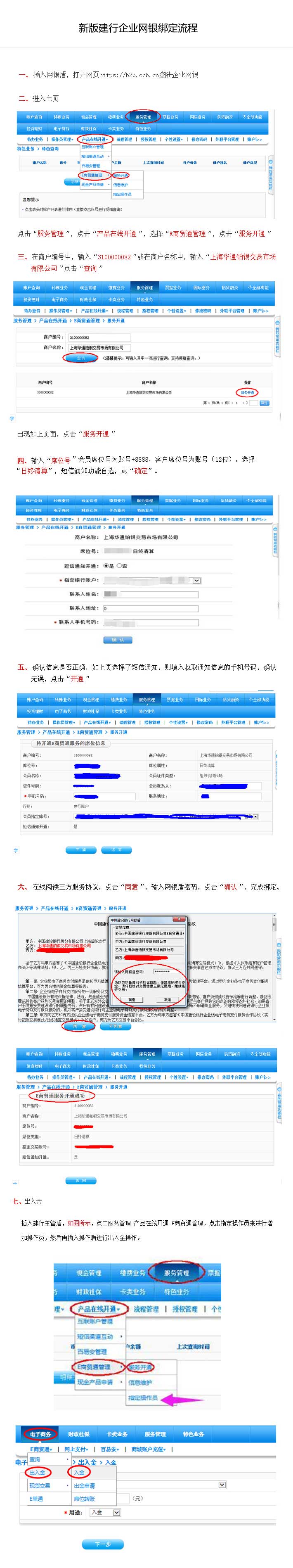The height and width of the screenshot is (1568, 293).
Task: Open 产品在线开通 menu in the first screenshot
Action: [95, 140]
